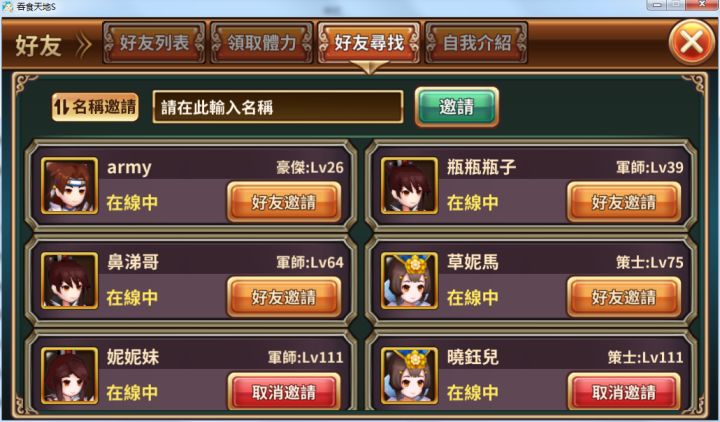Cancel invitation to 妮妮妹
This screenshot has width=720, height=422.
(x=284, y=392)
